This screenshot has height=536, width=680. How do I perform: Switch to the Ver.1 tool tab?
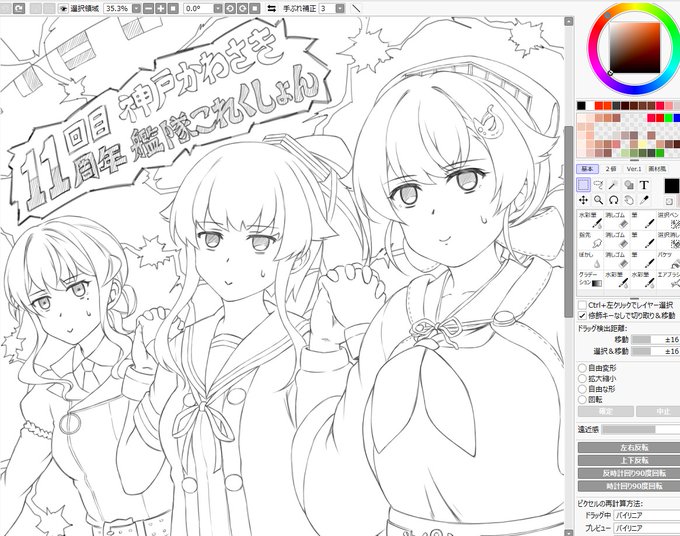[634, 169]
